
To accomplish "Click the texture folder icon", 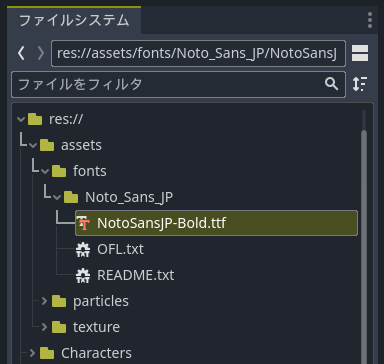I will (59, 327).
